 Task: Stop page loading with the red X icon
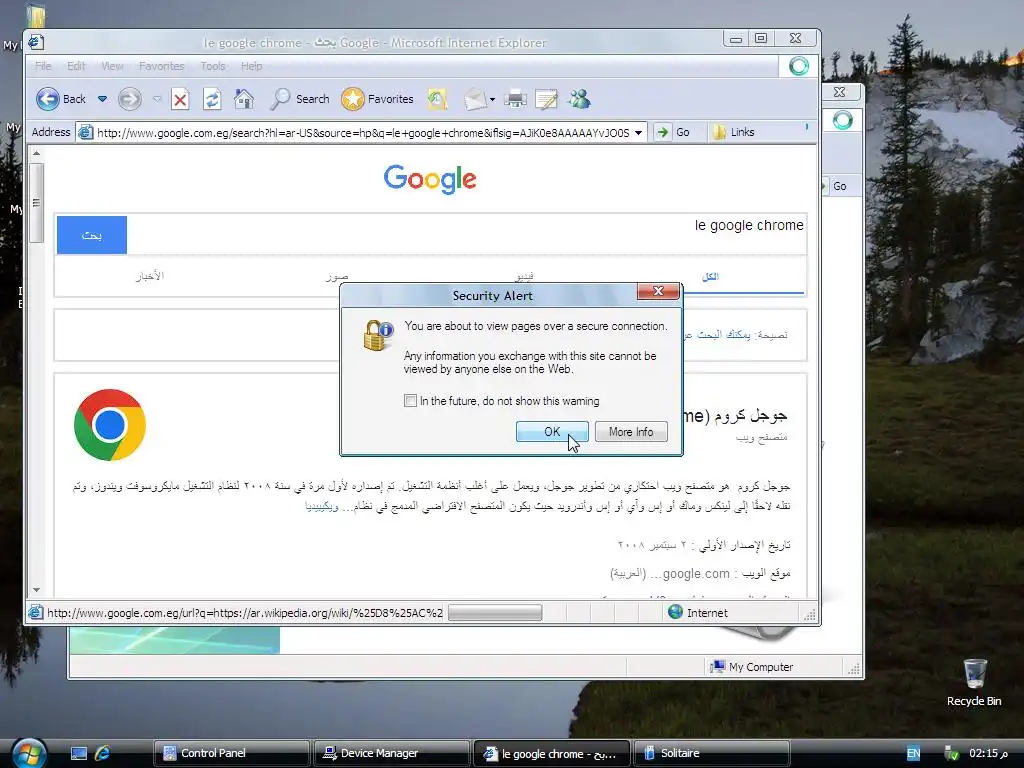(180, 99)
